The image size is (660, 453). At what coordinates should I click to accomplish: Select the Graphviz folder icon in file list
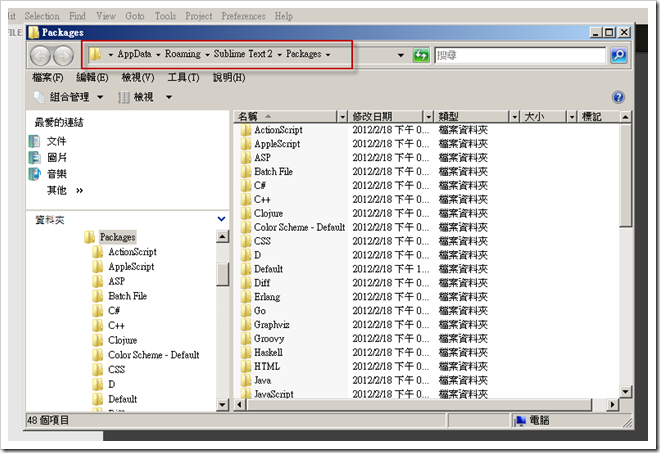pos(246,324)
